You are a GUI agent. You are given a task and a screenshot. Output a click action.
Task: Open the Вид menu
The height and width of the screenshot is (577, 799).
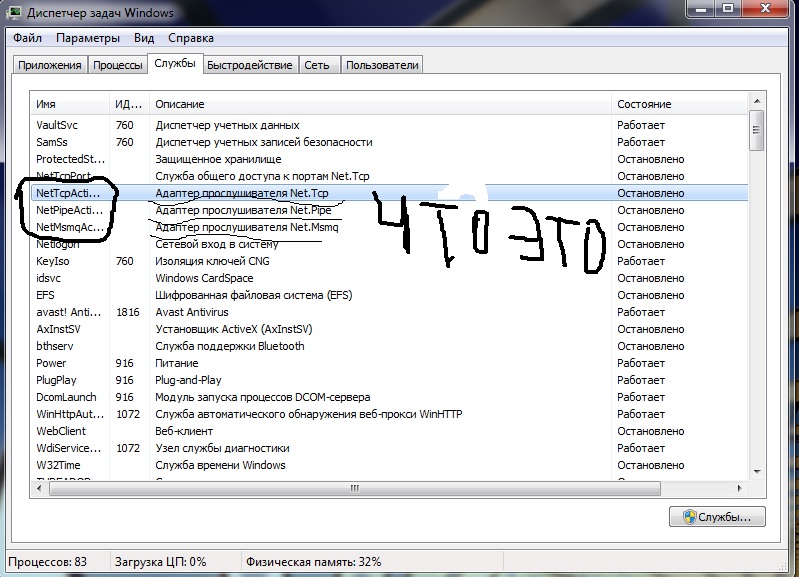pos(144,38)
